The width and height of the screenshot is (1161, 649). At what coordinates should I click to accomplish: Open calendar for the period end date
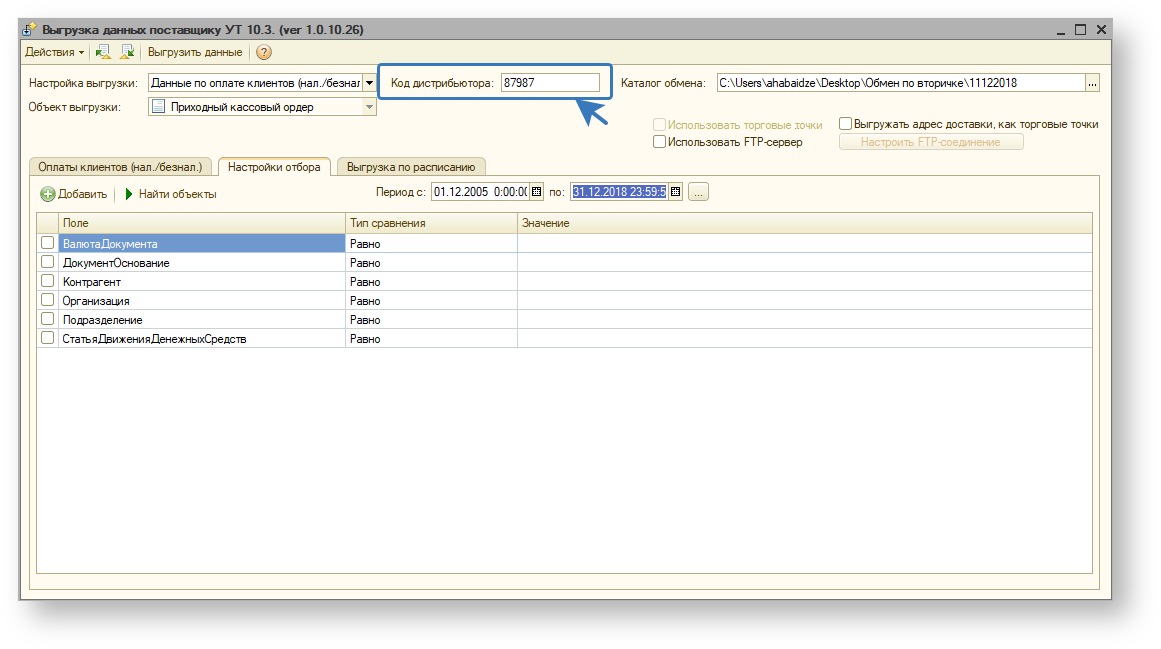tap(675, 192)
